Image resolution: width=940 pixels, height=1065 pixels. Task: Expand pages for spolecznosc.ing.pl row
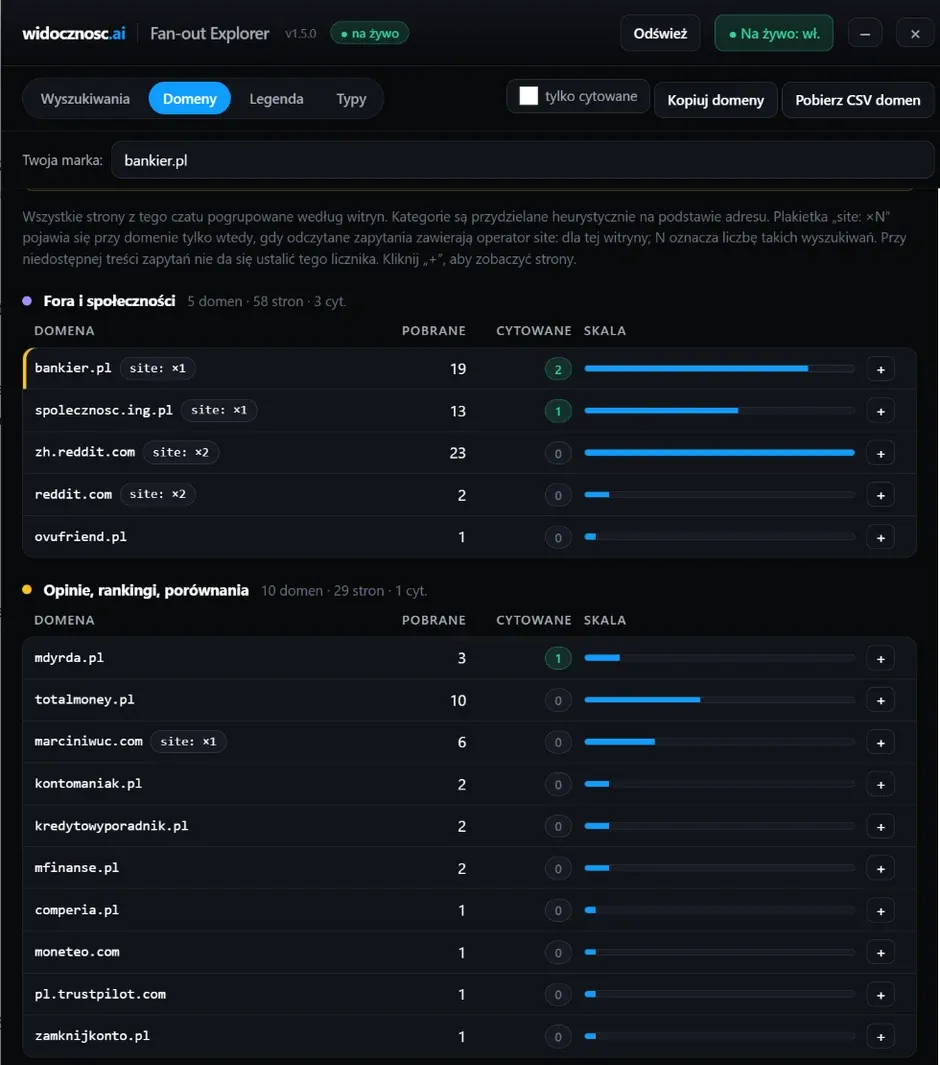880,412
